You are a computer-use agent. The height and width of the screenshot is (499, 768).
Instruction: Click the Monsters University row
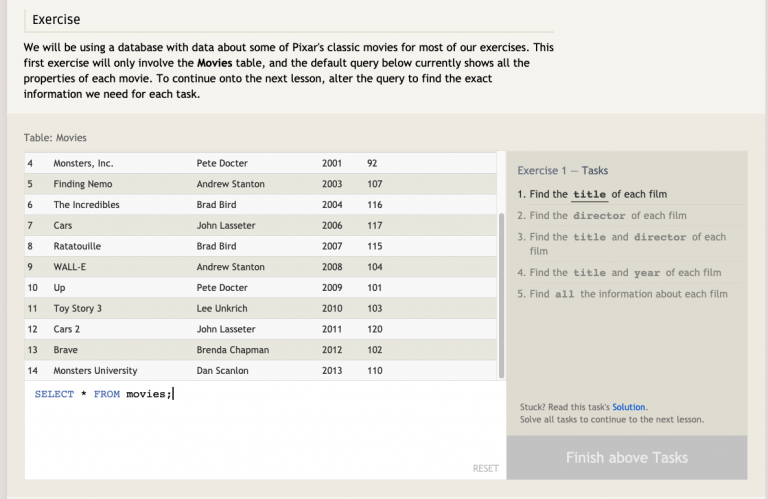pos(261,371)
